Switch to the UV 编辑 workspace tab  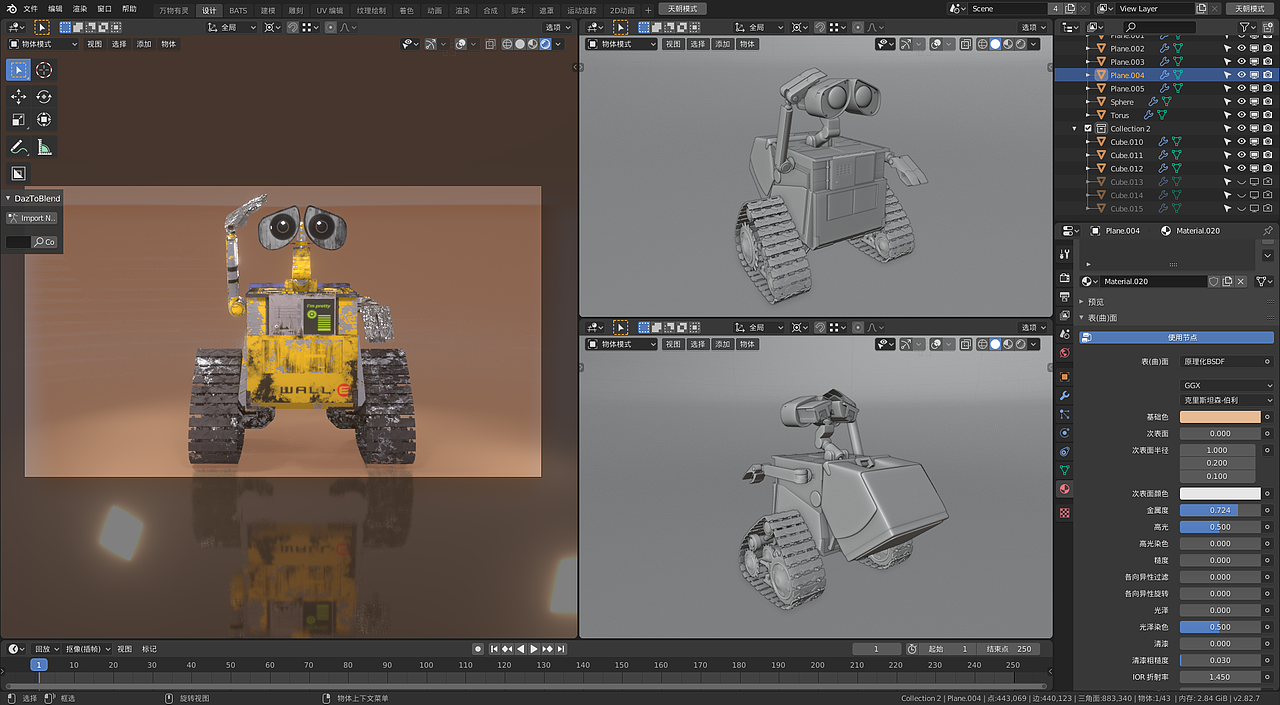(329, 10)
